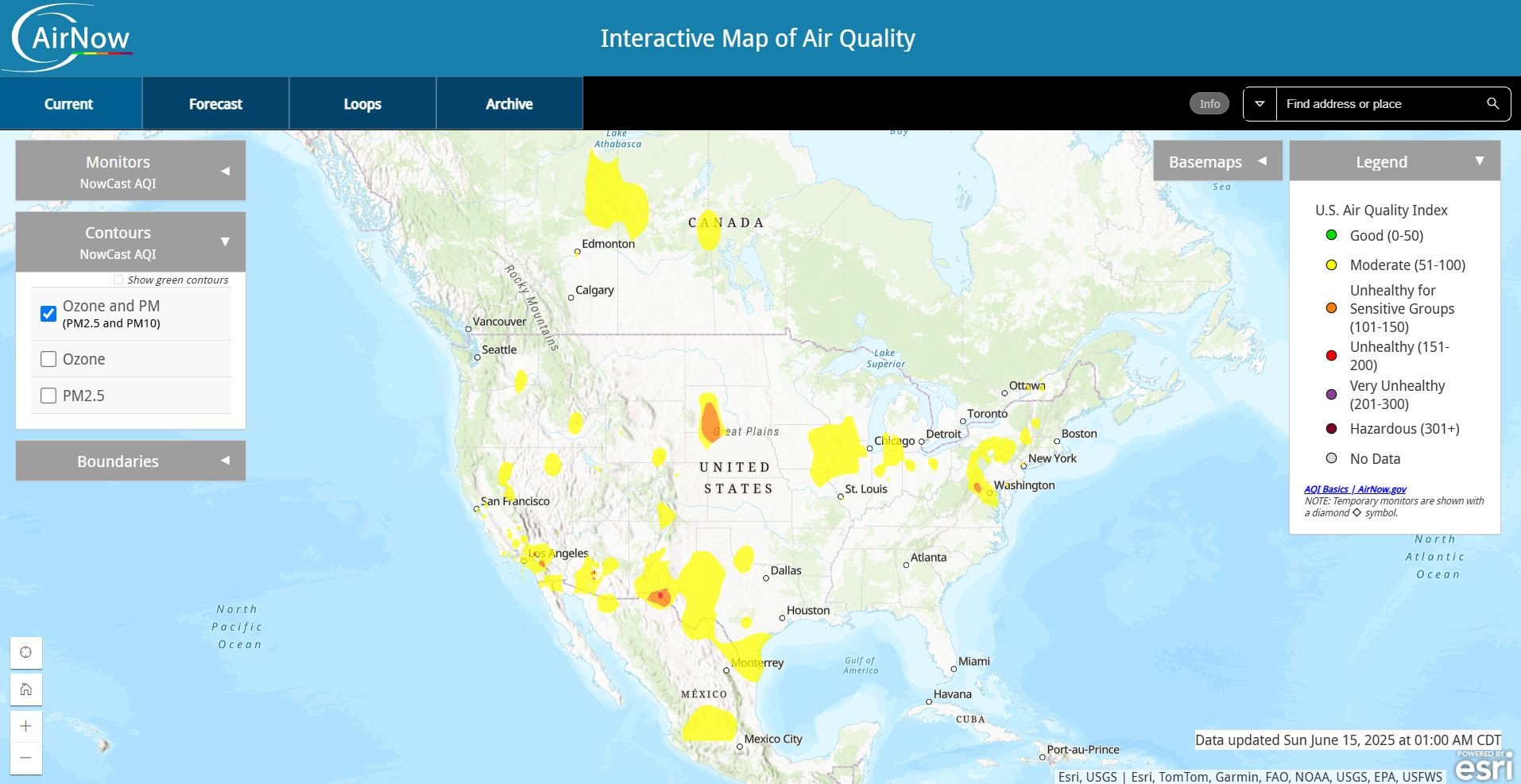Screen dimensions: 1521x784
Task: Open the Archive tab
Action: coord(509,103)
